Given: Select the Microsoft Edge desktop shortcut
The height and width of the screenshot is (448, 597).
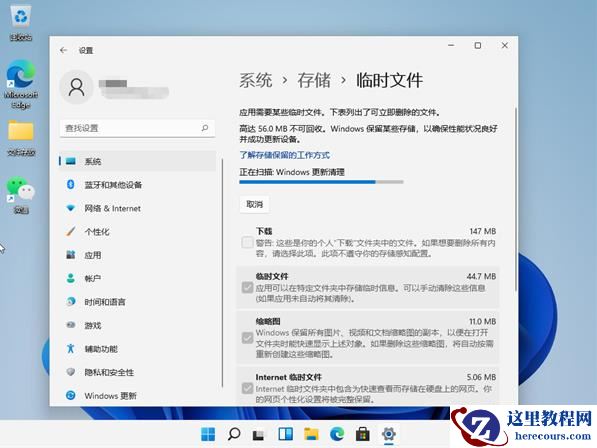Looking at the screenshot, I should [x=21, y=84].
